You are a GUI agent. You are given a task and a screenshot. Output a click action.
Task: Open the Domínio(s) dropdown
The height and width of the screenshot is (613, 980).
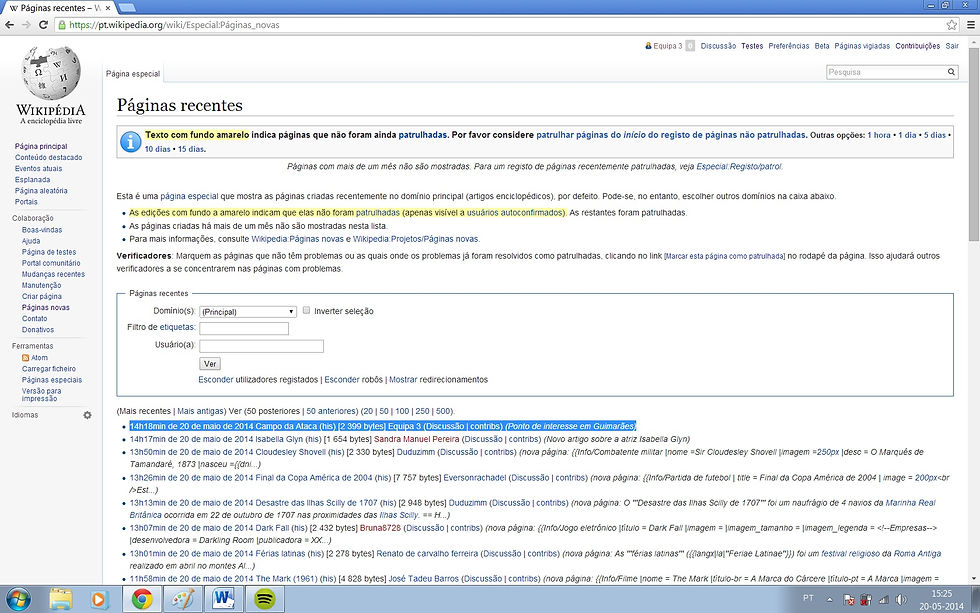(x=248, y=311)
